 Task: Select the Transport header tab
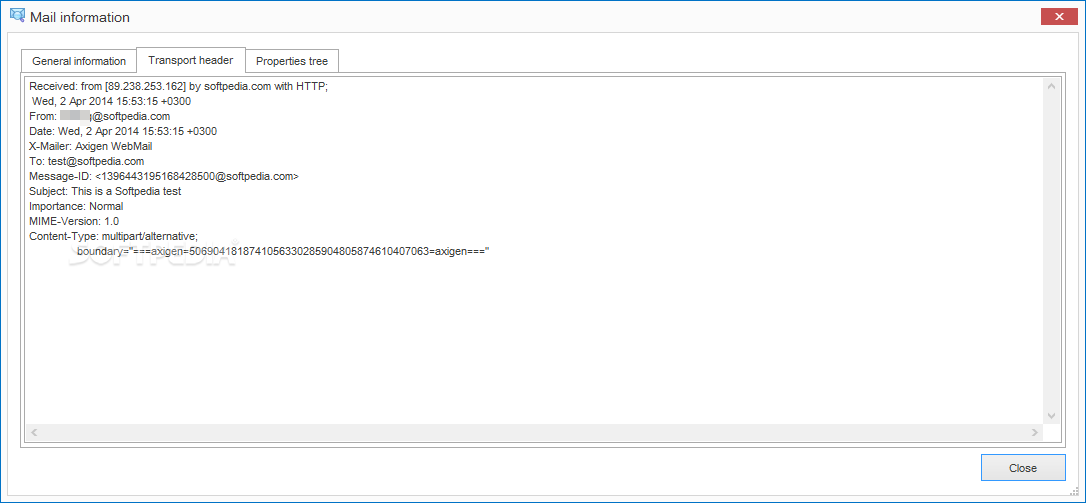(x=190, y=60)
